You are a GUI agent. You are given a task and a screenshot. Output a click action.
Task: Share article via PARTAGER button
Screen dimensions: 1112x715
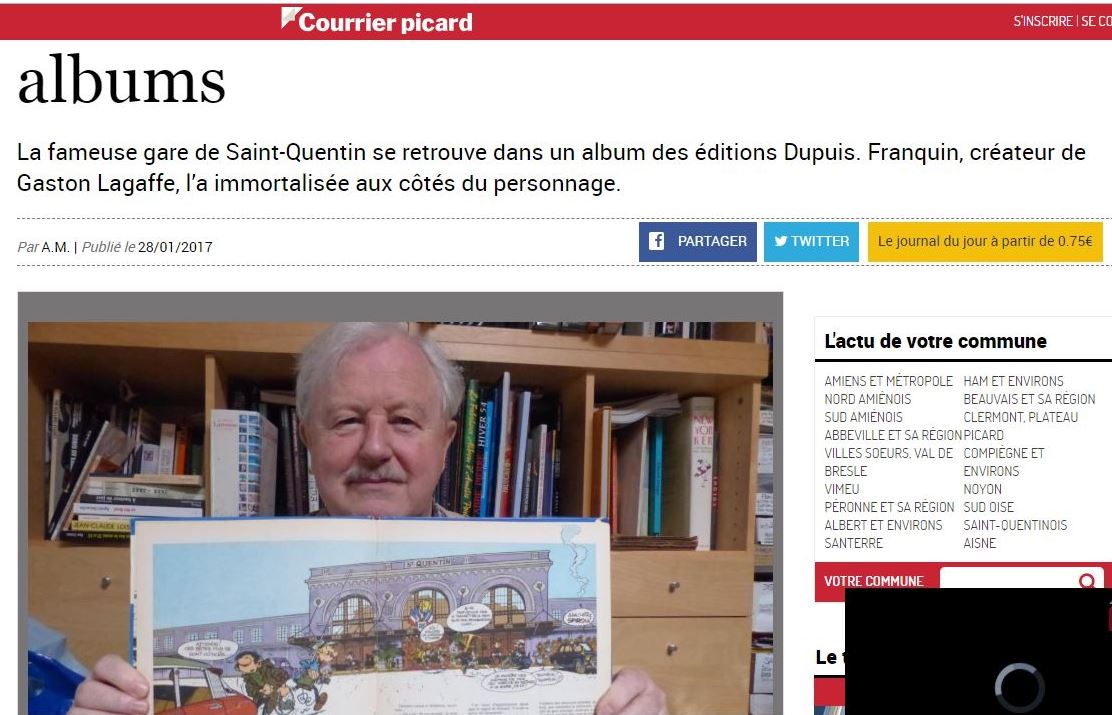click(698, 242)
